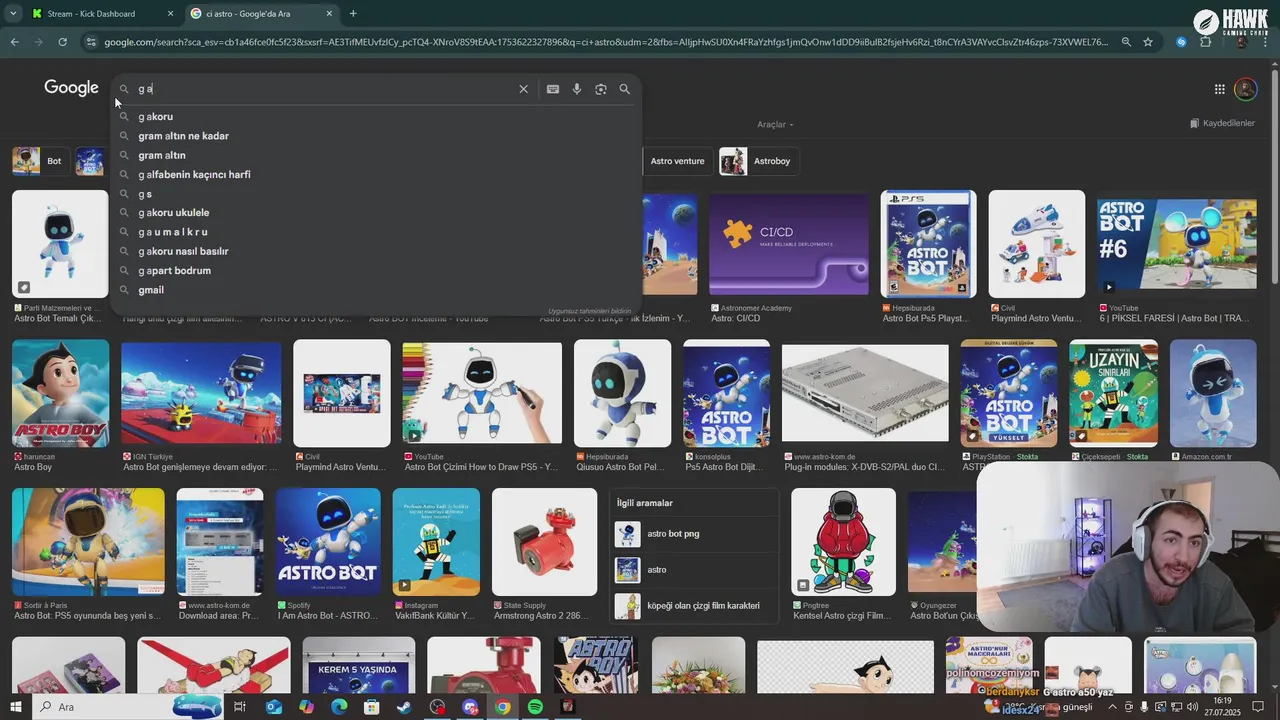The height and width of the screenshot is (720, 1280).
Task: Open the Armstrong Astro 2 pump image
Action: tap(544, 542)
